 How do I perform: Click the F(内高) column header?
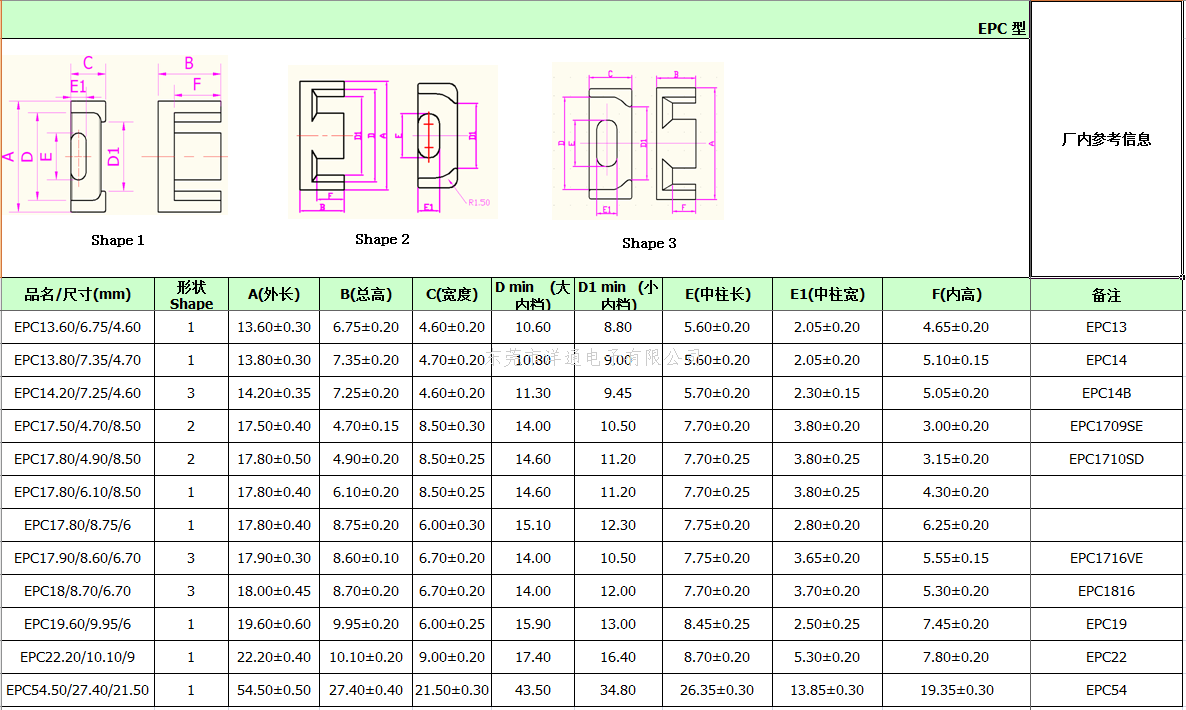click(956, 295)
